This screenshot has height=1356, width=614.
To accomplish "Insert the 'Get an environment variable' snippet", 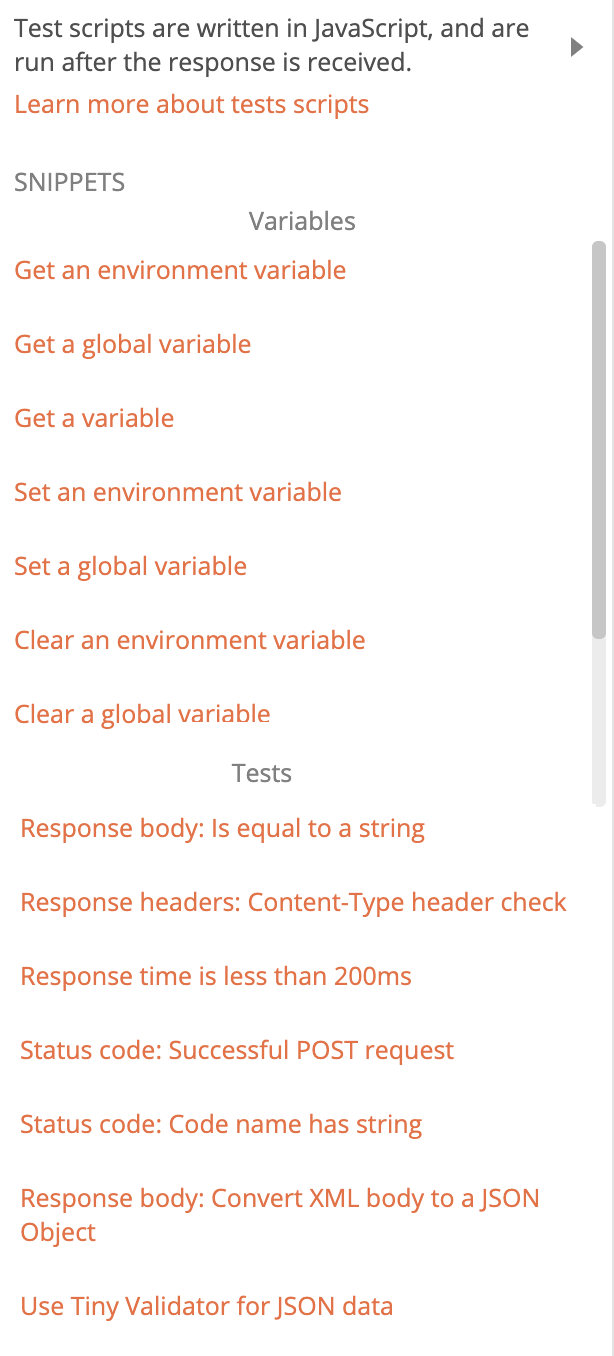I will (x=180, y=270).
